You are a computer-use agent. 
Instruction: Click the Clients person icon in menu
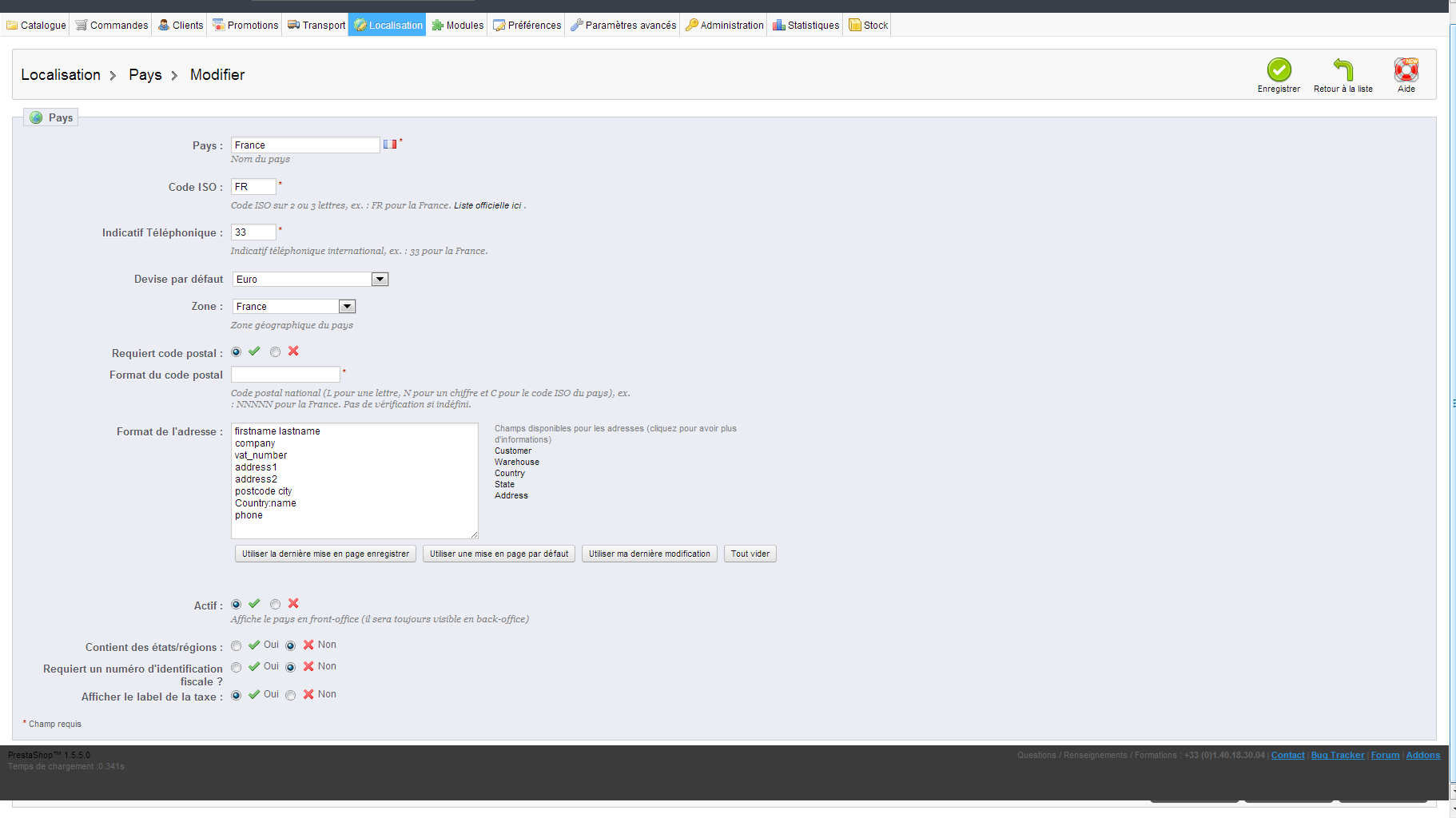(164, 26)
